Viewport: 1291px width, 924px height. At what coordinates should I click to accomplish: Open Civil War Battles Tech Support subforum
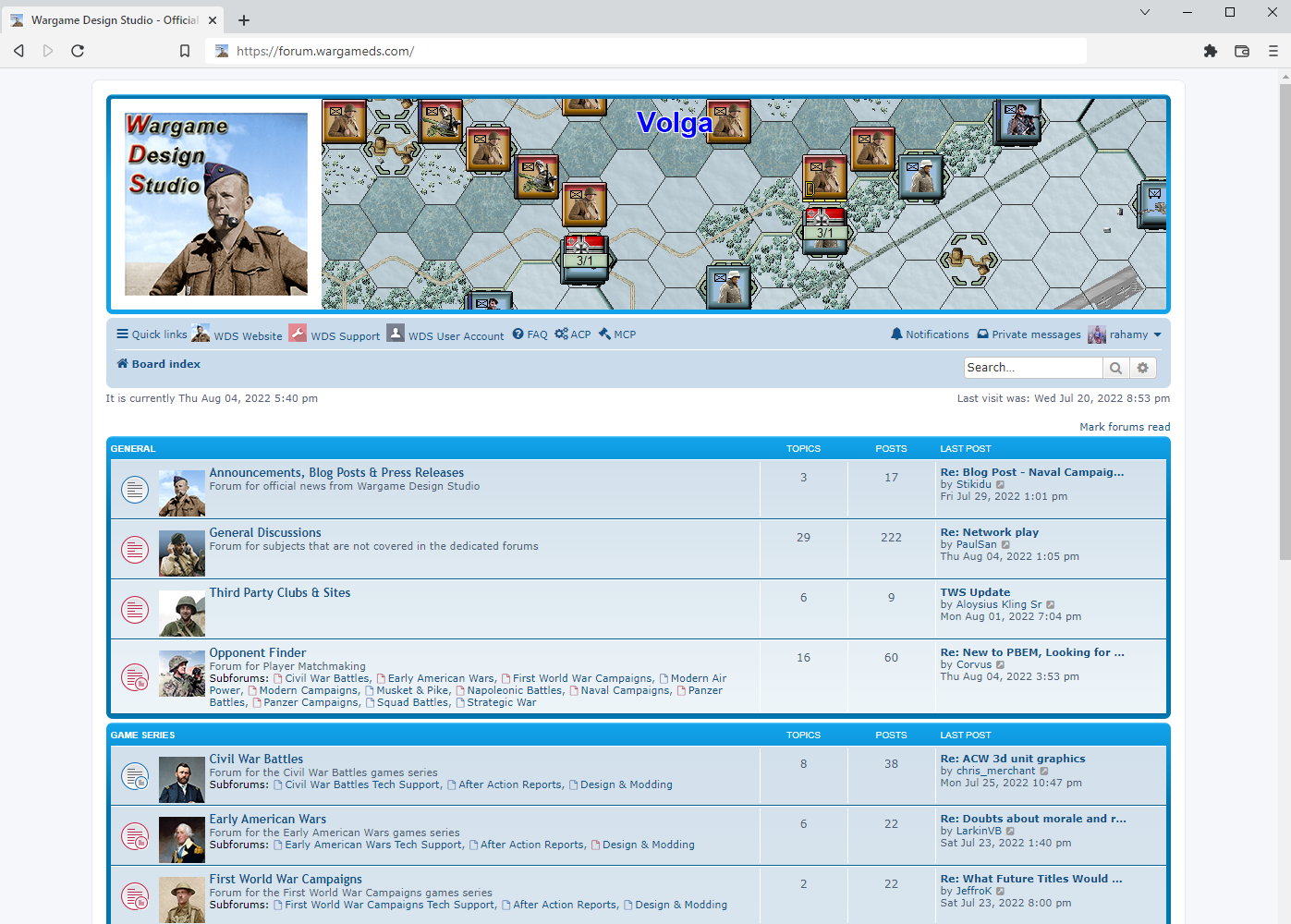(362, 784)
